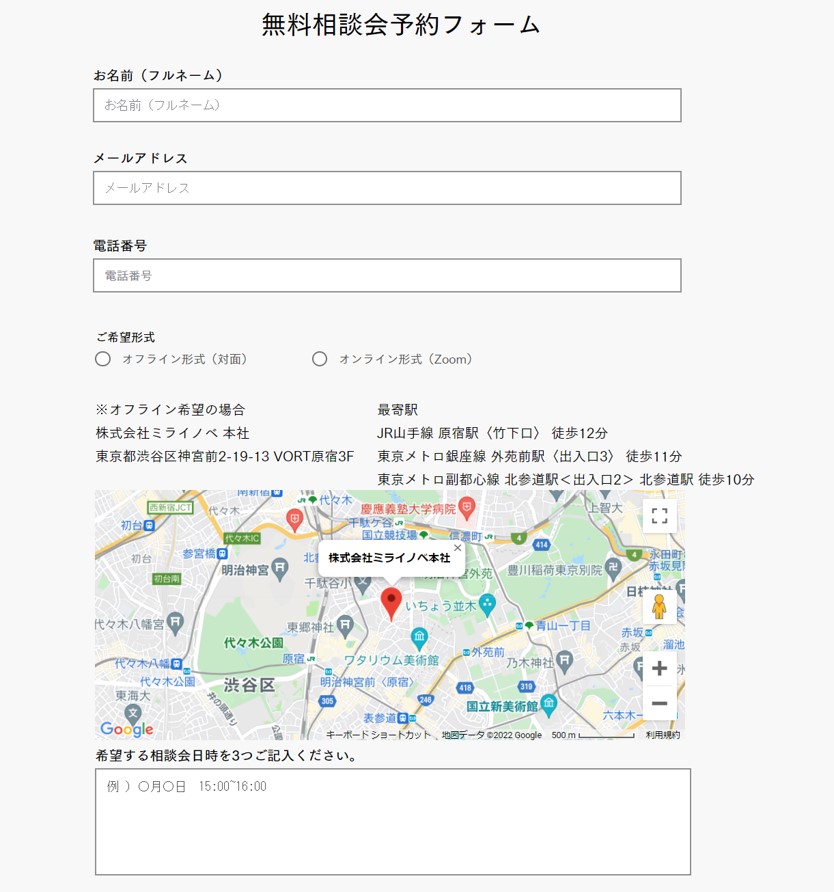Screen dimensions: 834x892
Task: Click the 代々木公園 park label on map
Action: click(x=254, y=643)
